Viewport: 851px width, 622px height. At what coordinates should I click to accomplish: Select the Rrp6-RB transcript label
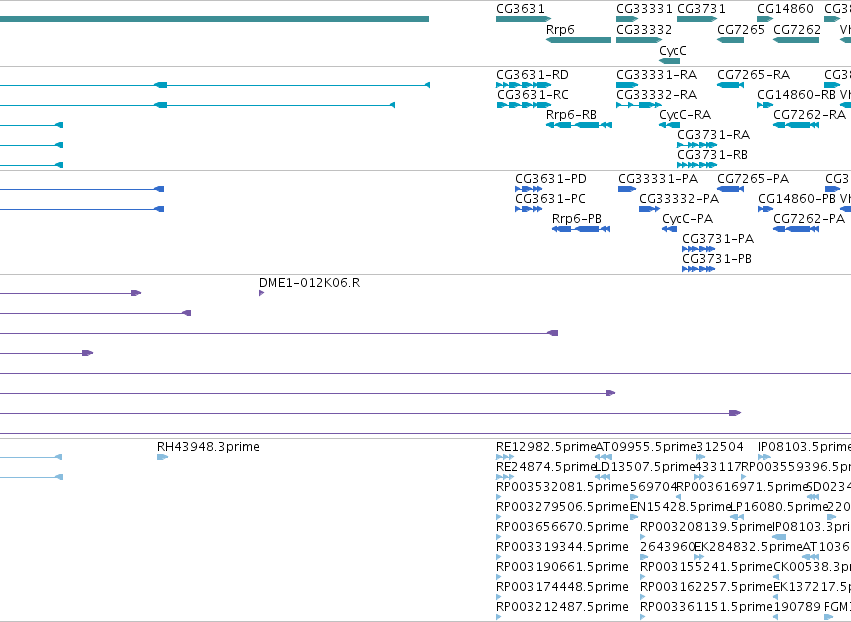pyautogui.click(x=571, y=115)
